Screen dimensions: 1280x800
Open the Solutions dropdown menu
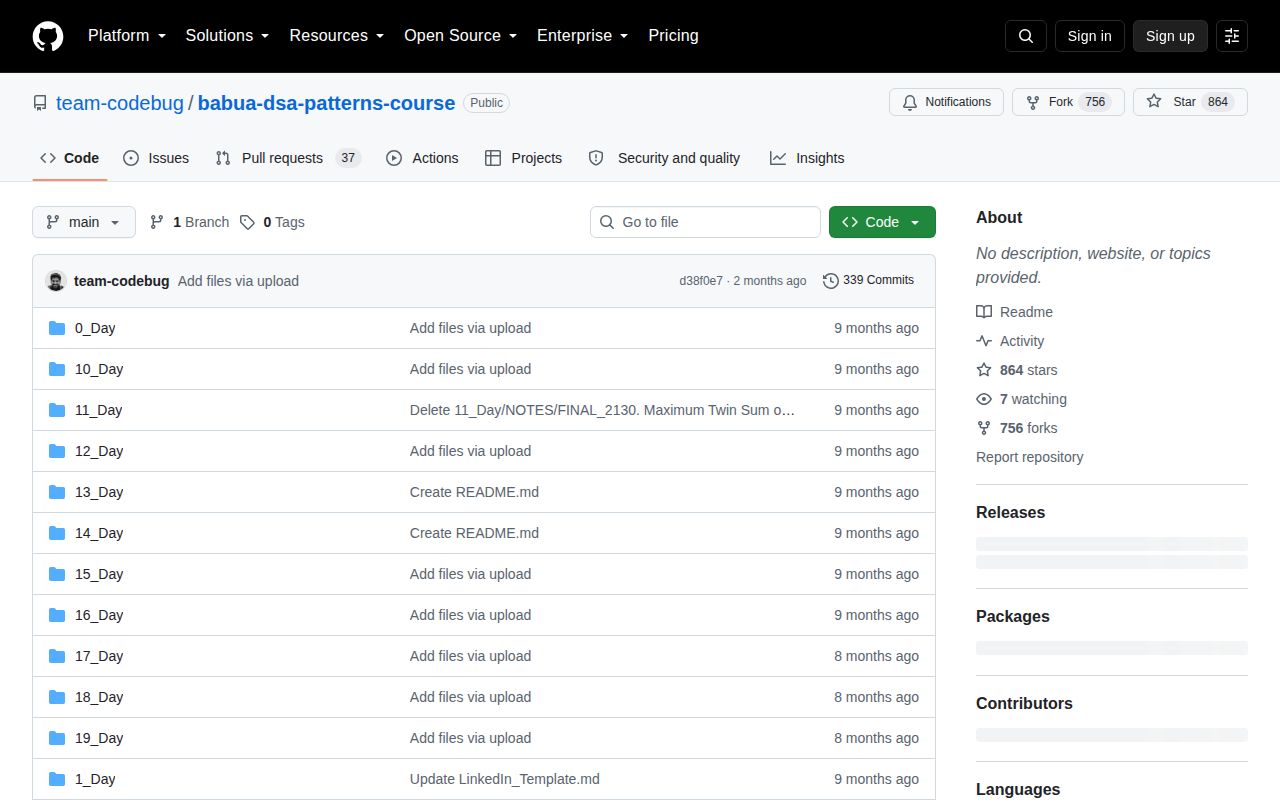(x=227, y=36)
